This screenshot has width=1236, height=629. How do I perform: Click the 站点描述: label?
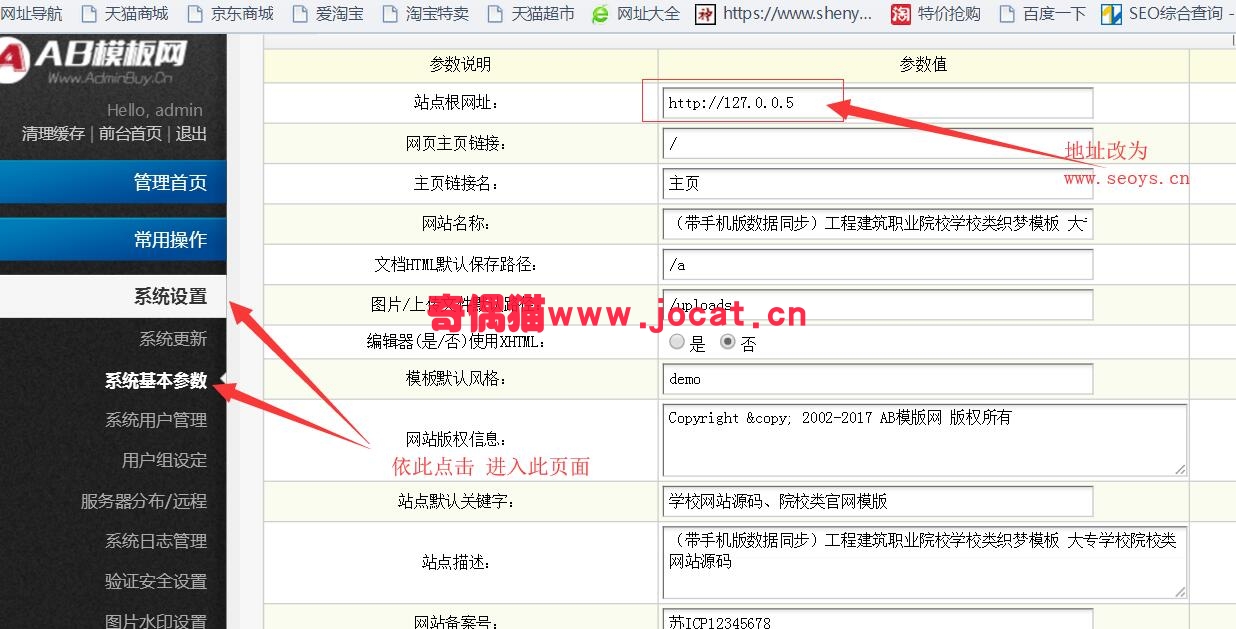pyautogui.click(x=456, y=562)
